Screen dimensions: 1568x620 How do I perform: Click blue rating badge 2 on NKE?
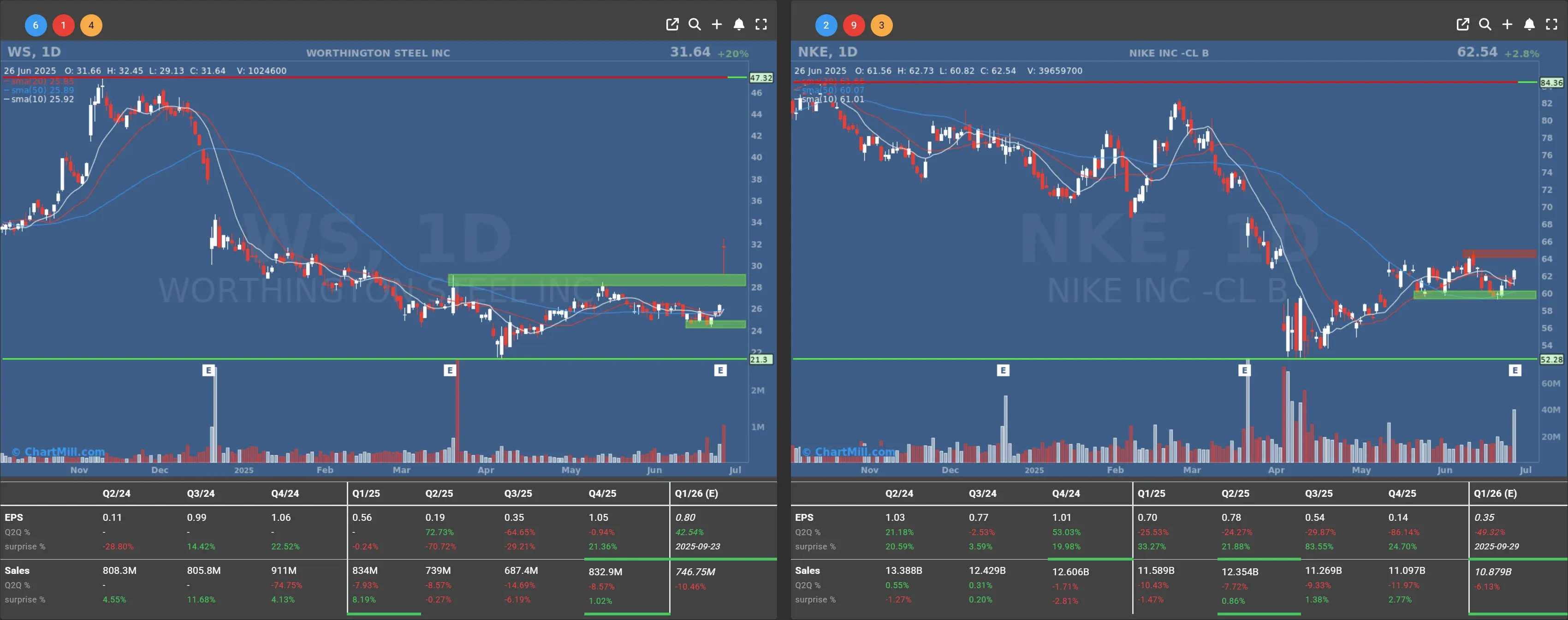click(x=826, y=25)
